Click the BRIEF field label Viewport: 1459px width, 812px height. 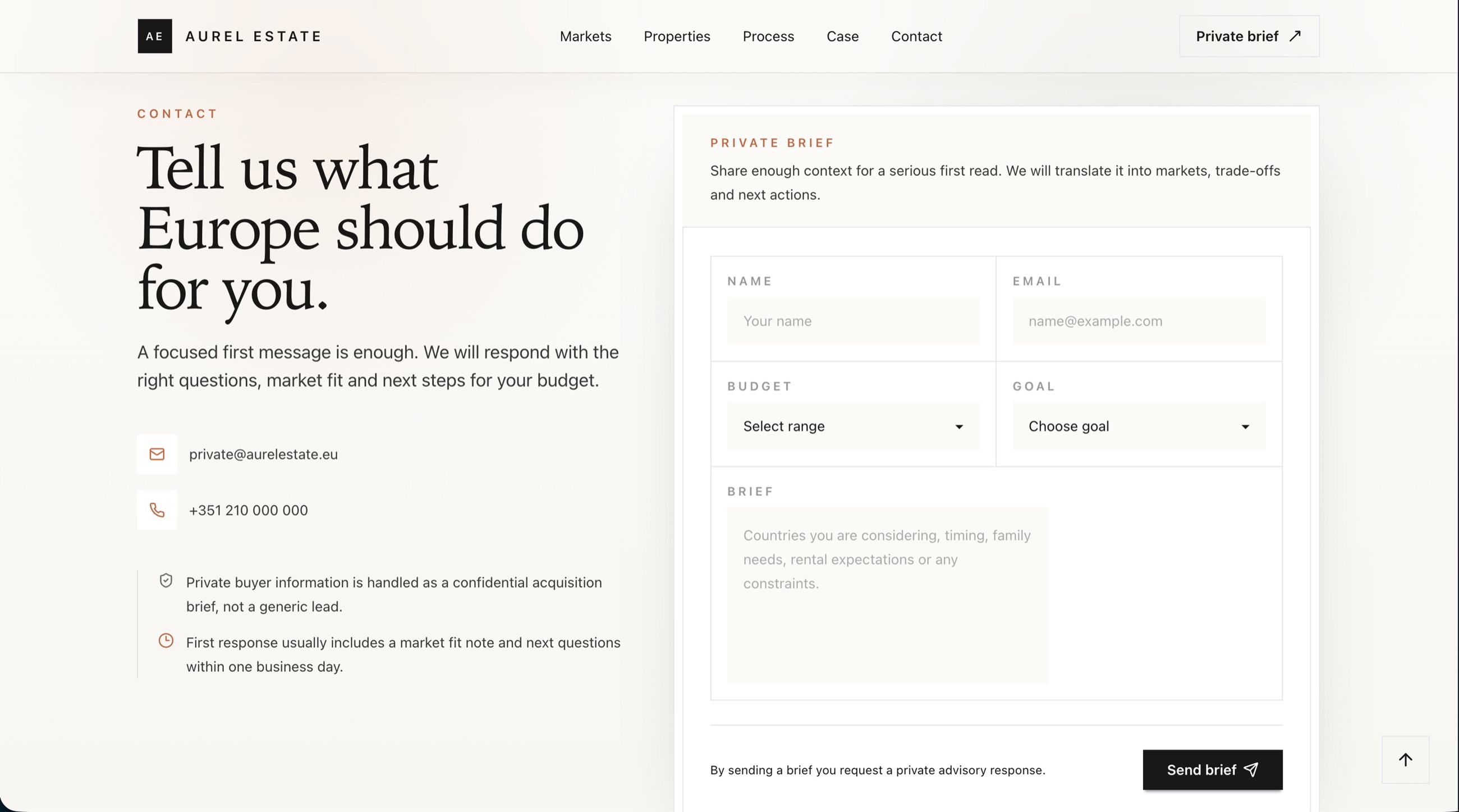point(750,492)
